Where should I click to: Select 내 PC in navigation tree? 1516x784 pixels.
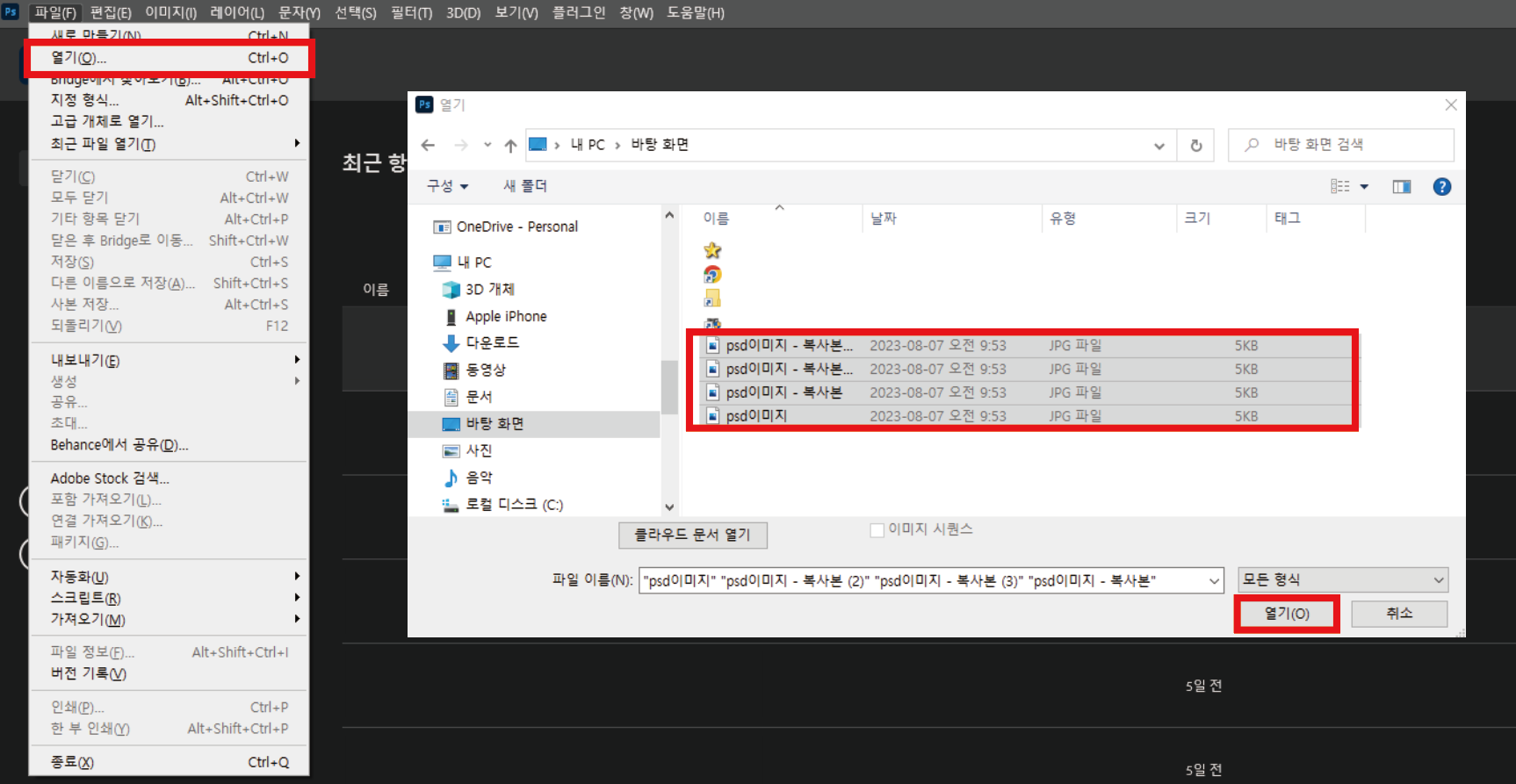click(x=462, y=262)
